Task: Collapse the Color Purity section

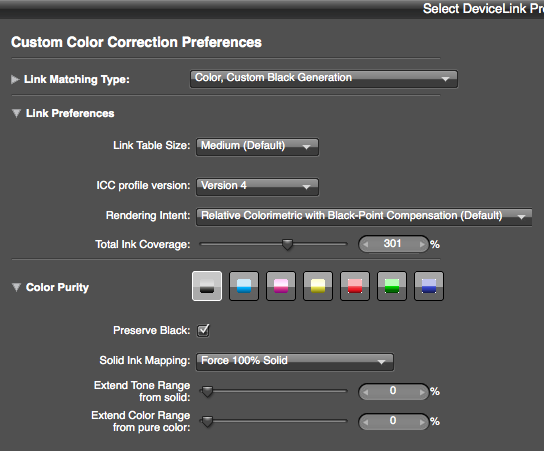Action: click(16, 287)
